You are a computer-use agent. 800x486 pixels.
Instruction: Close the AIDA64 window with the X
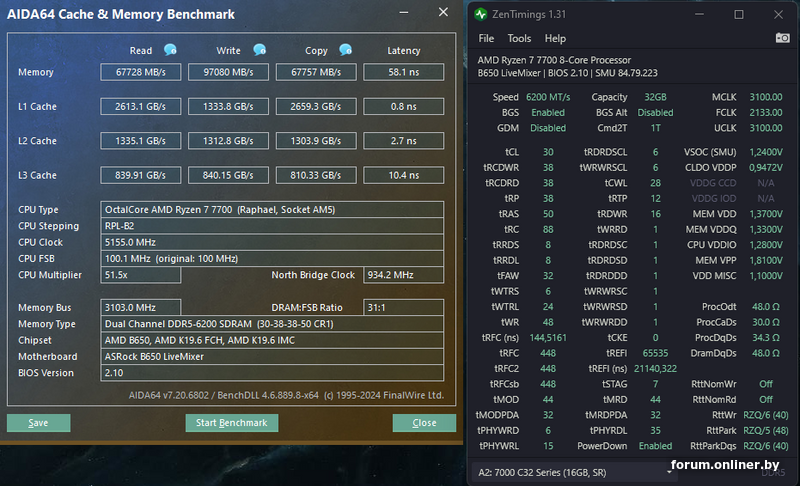[443, 12]
